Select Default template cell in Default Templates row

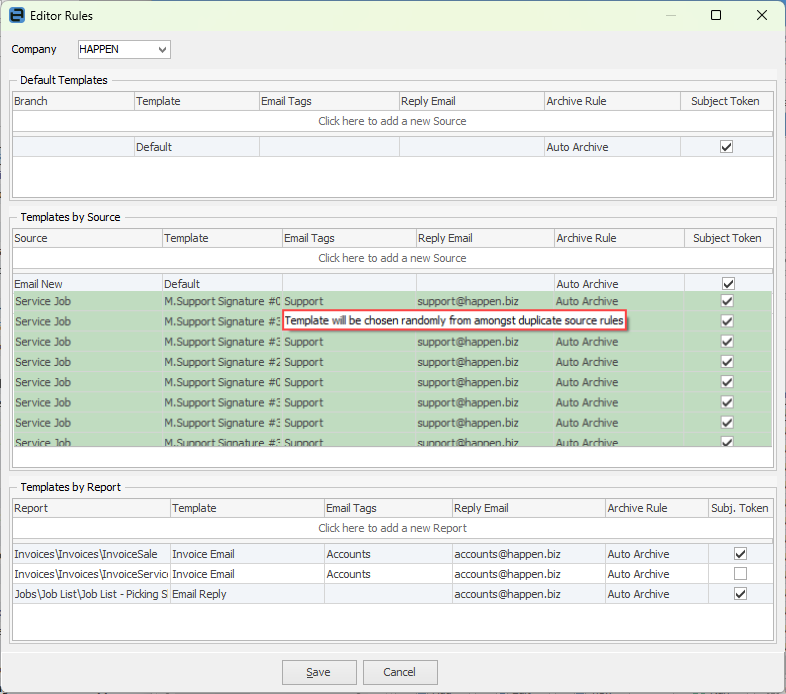pyautogui.click(x=196, y=147)
